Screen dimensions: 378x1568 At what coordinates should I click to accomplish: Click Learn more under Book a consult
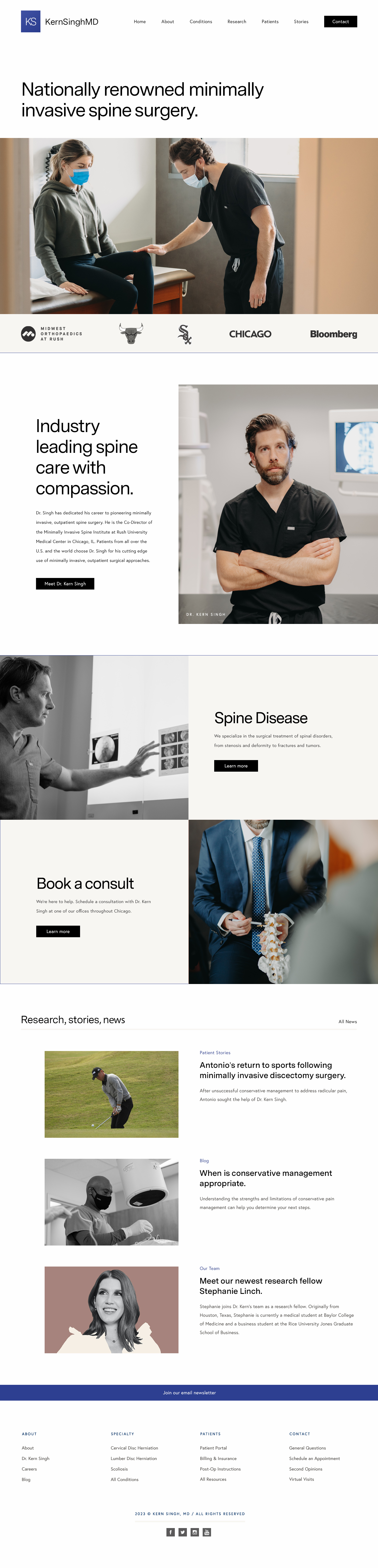coord(58,931)
